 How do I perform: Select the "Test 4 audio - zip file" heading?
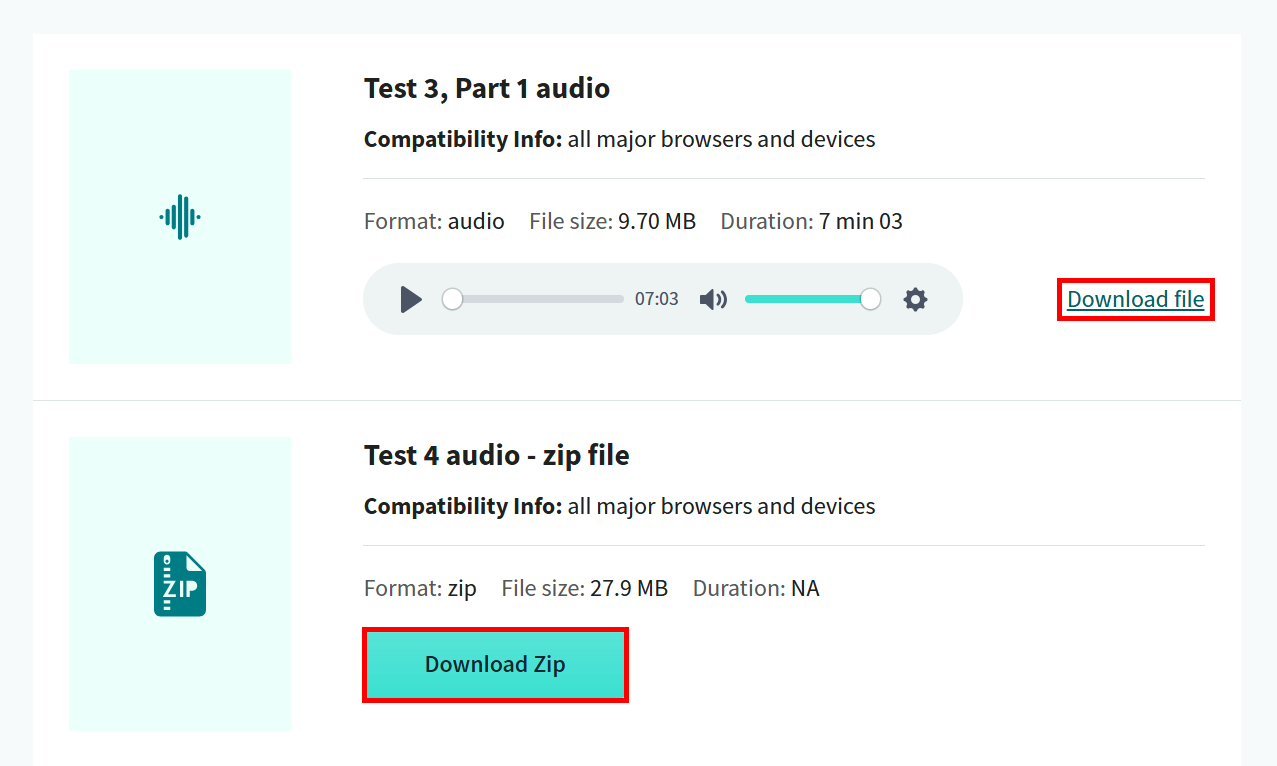(497, 455)
